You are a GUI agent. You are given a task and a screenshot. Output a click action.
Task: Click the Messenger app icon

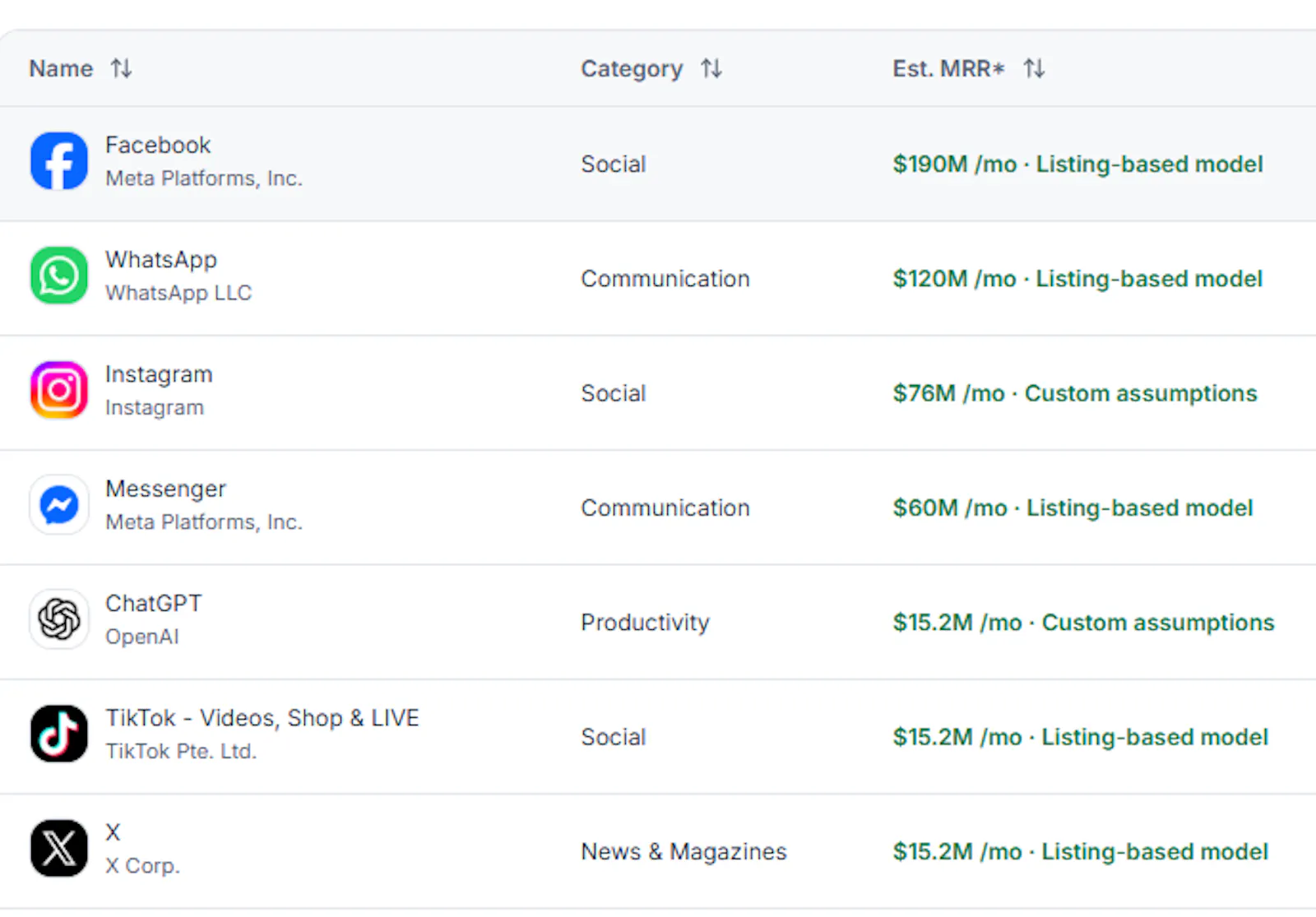point(59,505)
